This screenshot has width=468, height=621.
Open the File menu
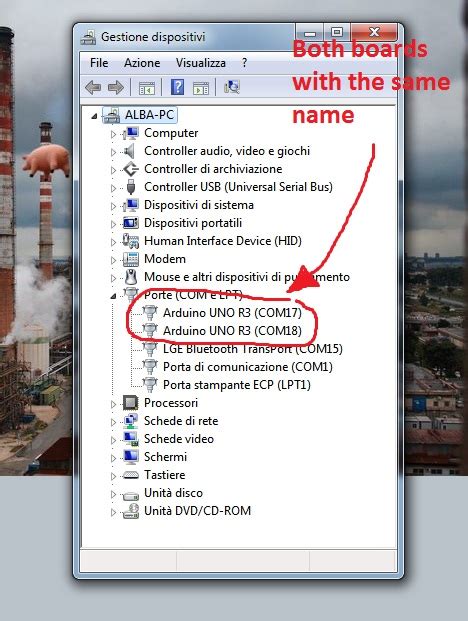[99, 63]
